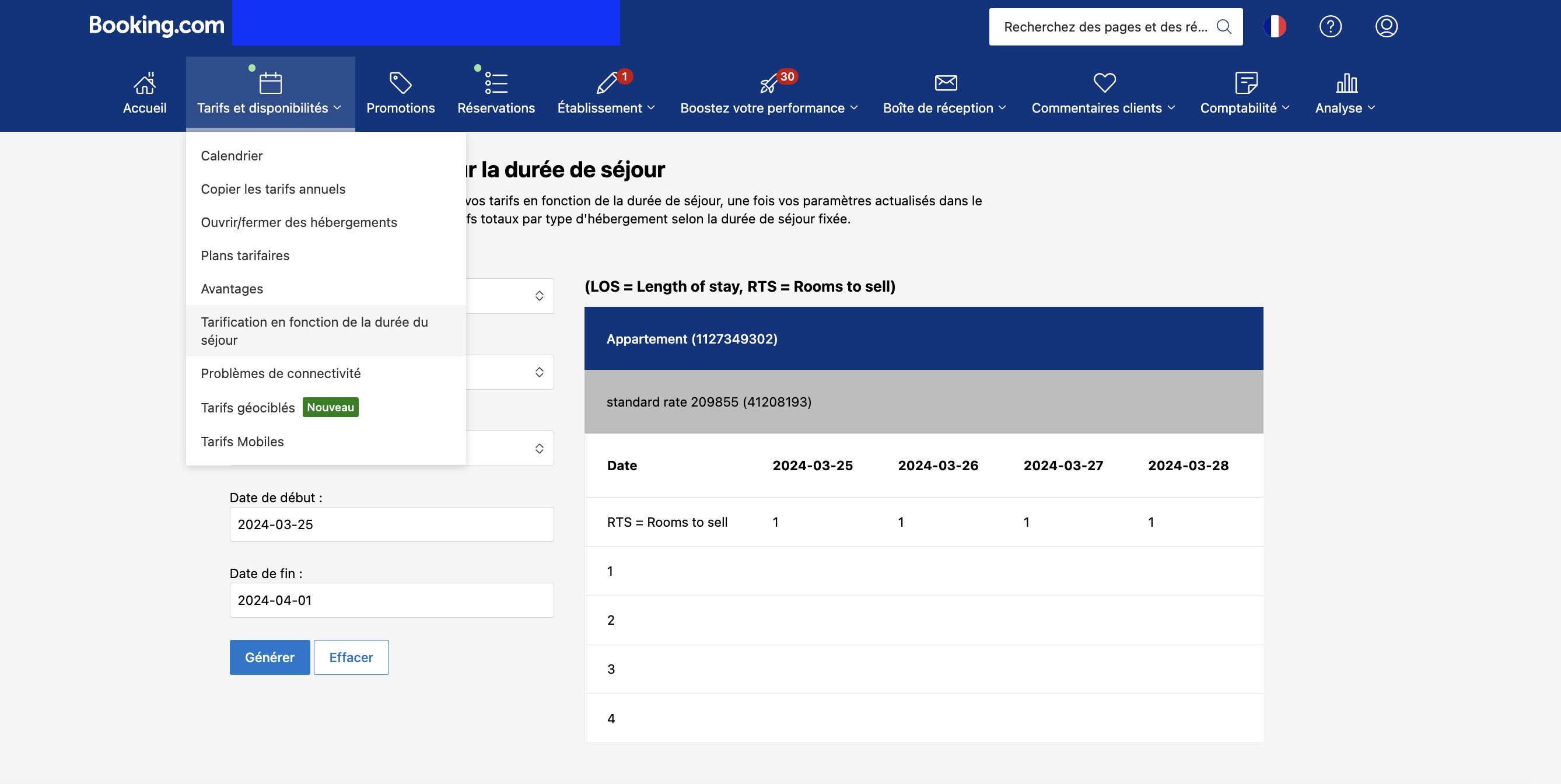Screen dimensions: 1561x784
Task: Click the Commentaires clients heart icon
Action: [x=1104, y=83]
